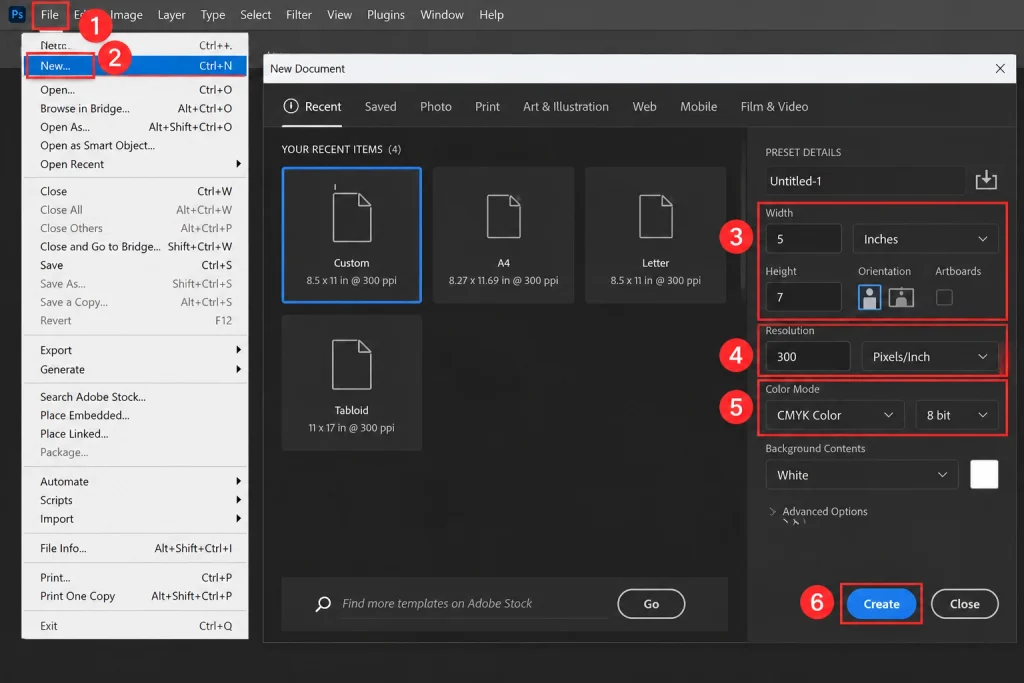
Task: Choose New... from File menu
Action: click(136, 65)
